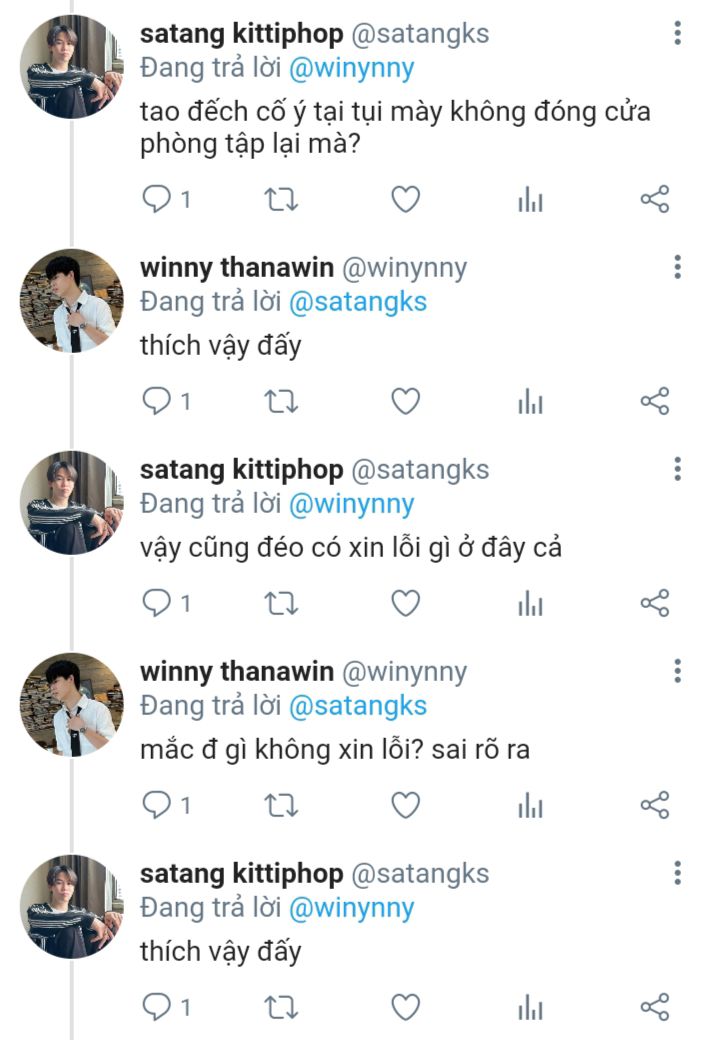
Task: Like the 'vậy cũng đéo có xin lỗi' tweet
Action: coord(405,604)
